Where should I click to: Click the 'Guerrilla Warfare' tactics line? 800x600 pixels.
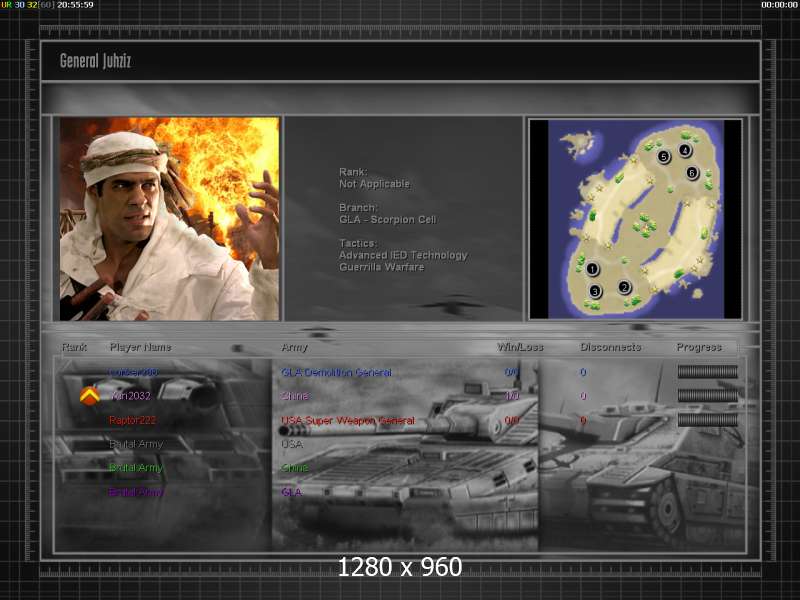pos(382,267)
